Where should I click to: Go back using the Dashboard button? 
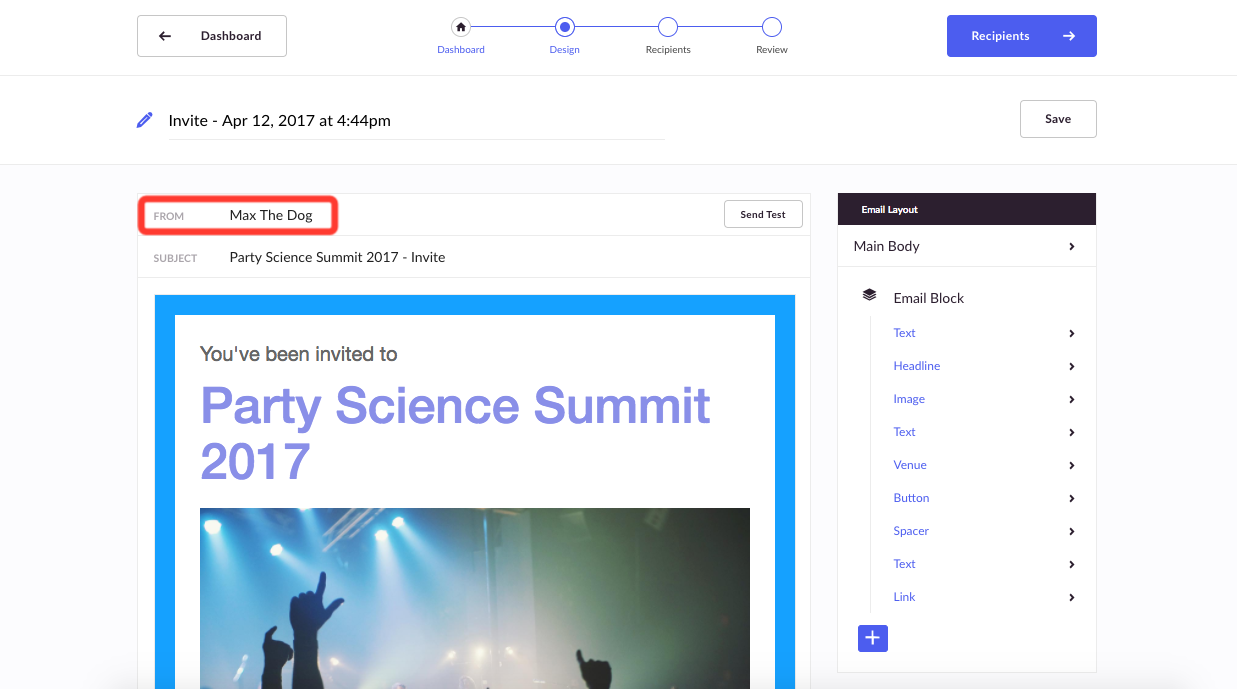(x=212, y=36)
